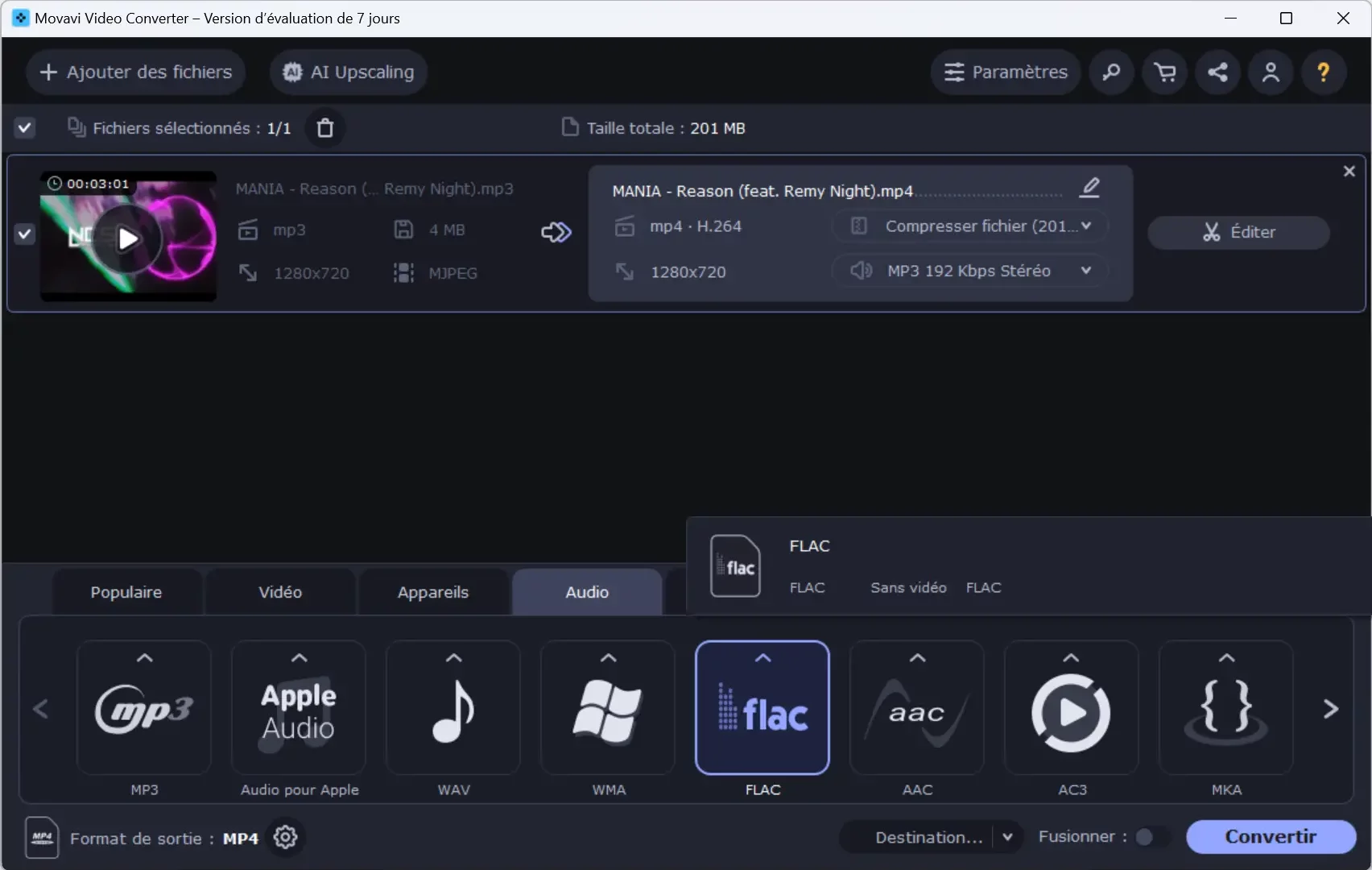Delete selected files with trash icon
The image size is (1372, 870).
[325, 128]
